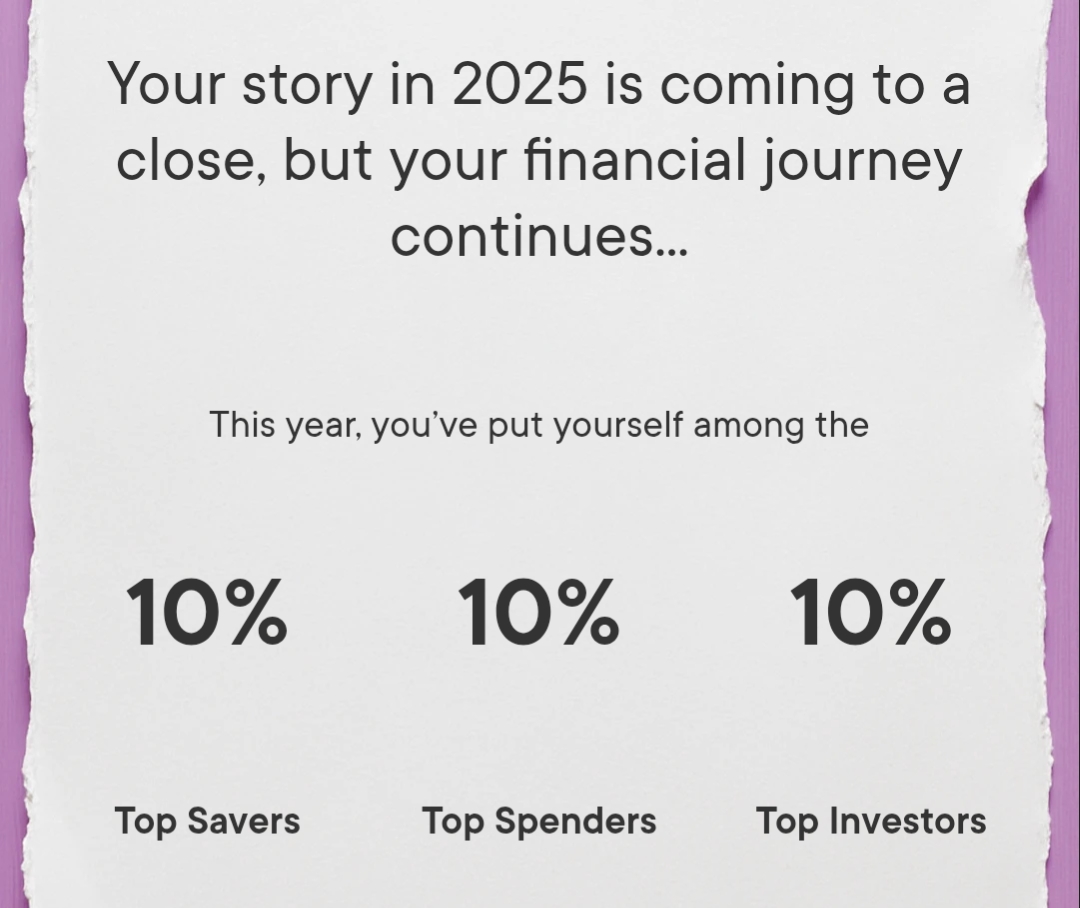Tap the purple strip on the right edge

(1064, 450)
